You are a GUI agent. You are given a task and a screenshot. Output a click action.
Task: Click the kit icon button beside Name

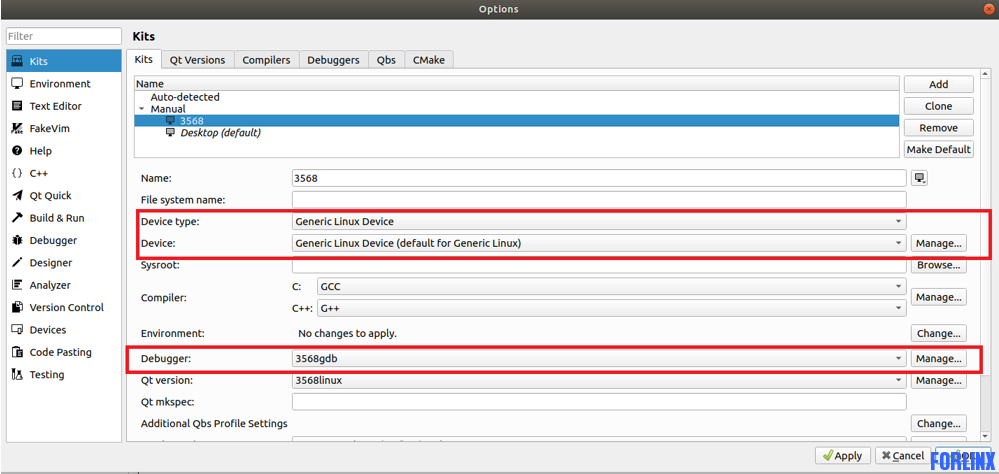[x=919, y=178]
